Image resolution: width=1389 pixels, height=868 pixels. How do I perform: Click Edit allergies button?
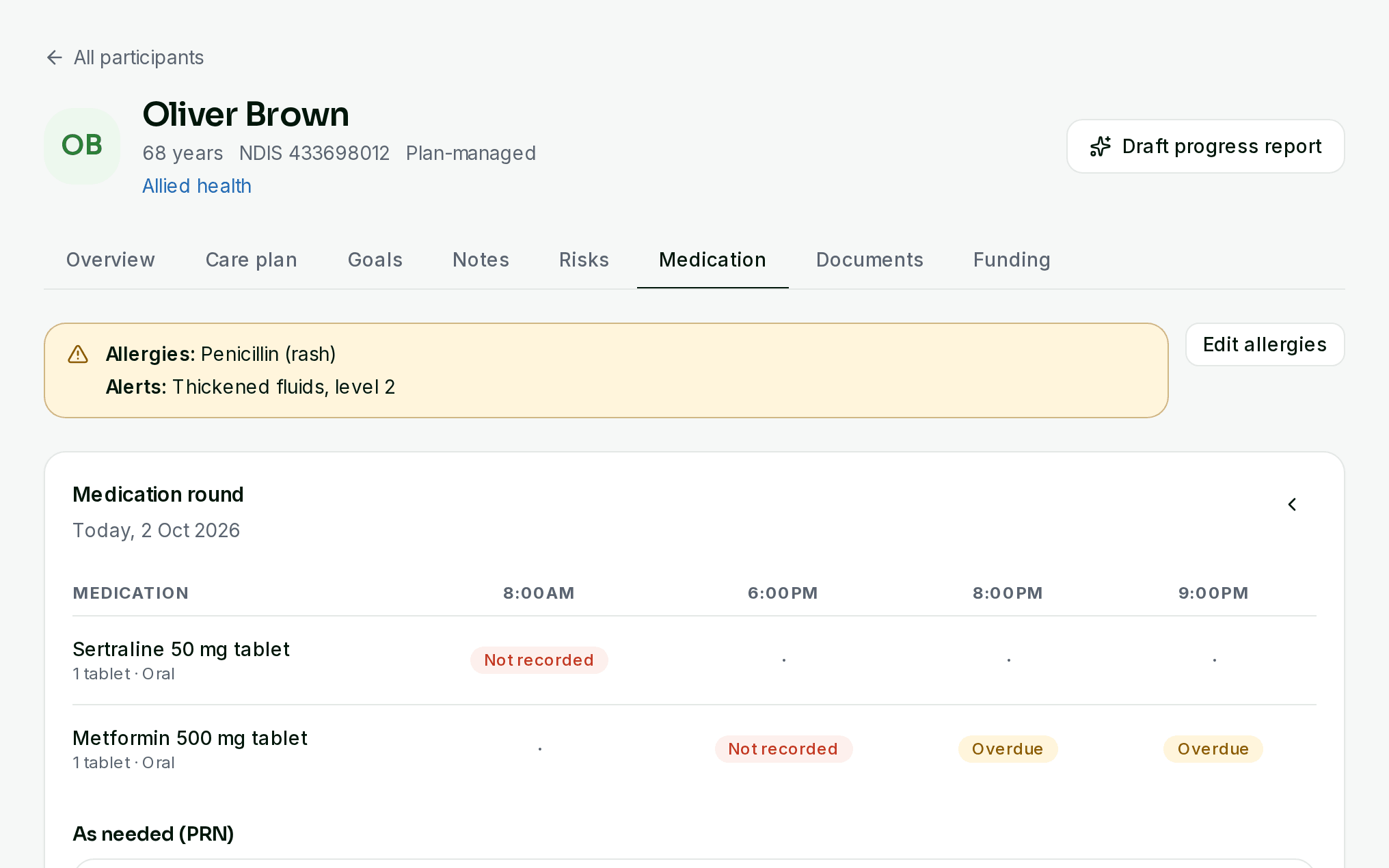(x=1265, y=344)
